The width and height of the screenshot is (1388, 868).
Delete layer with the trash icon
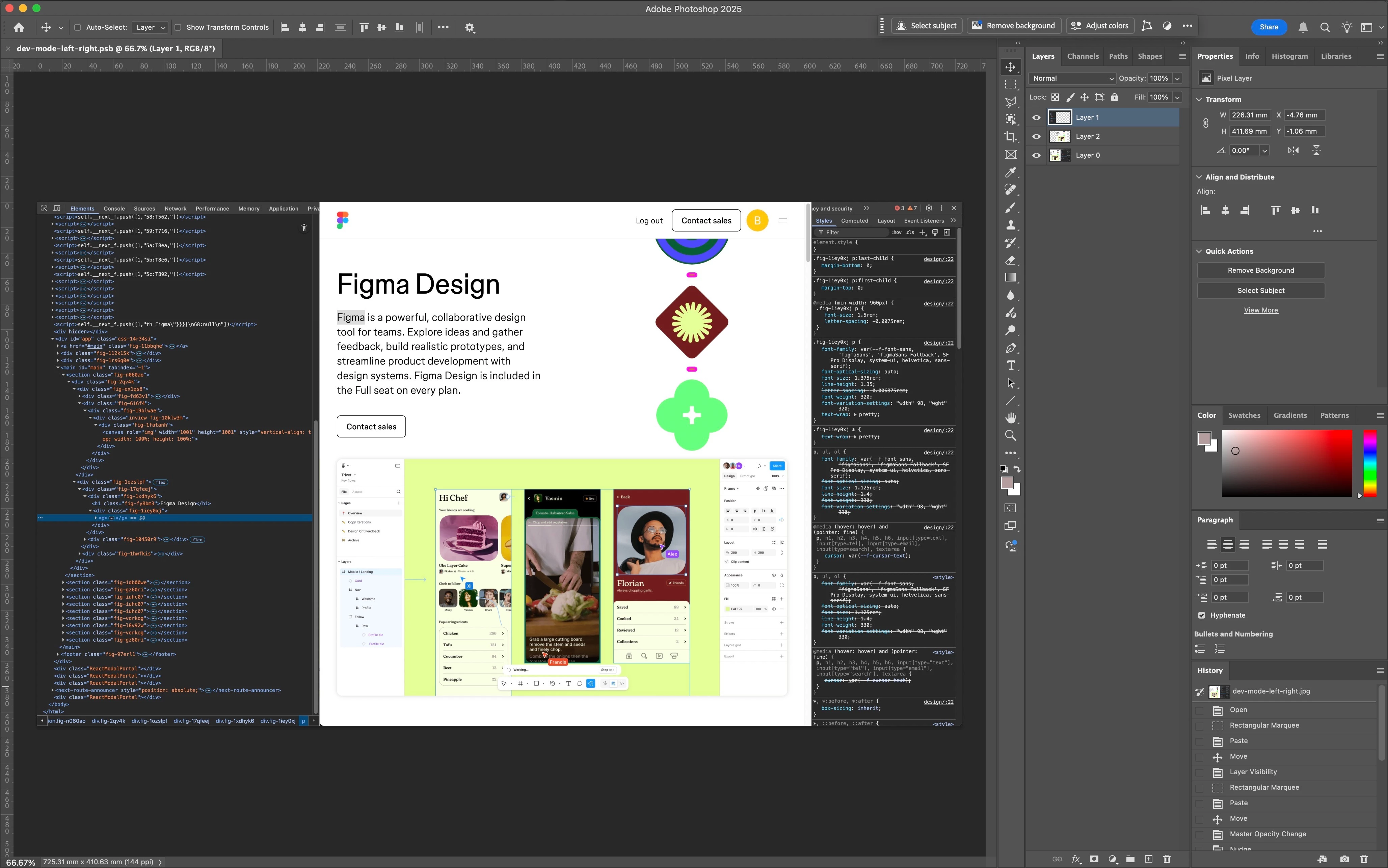click(x=1167, y=859)
